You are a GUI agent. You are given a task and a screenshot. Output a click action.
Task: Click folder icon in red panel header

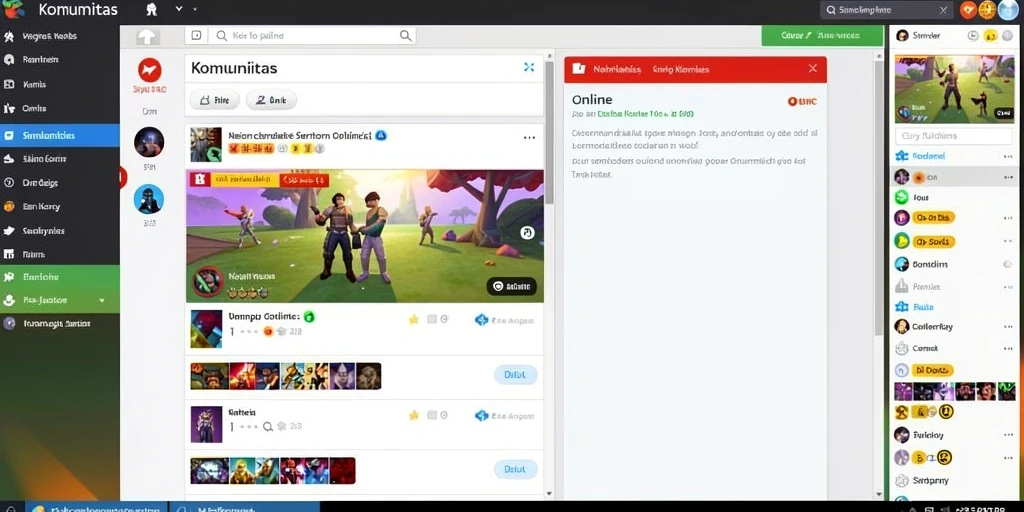(x=577, y=69)
